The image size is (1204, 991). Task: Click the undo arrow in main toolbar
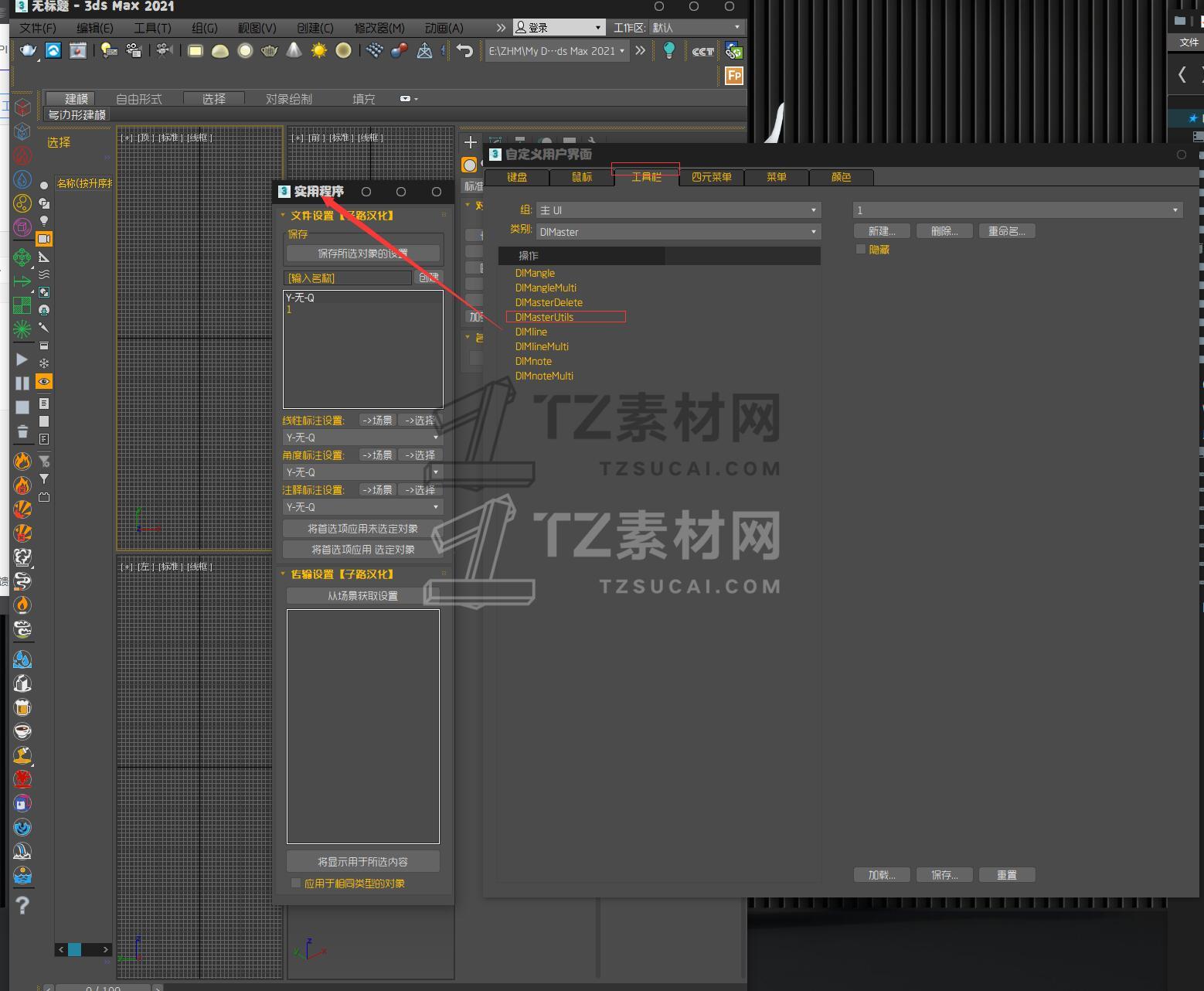coord(464,51)
